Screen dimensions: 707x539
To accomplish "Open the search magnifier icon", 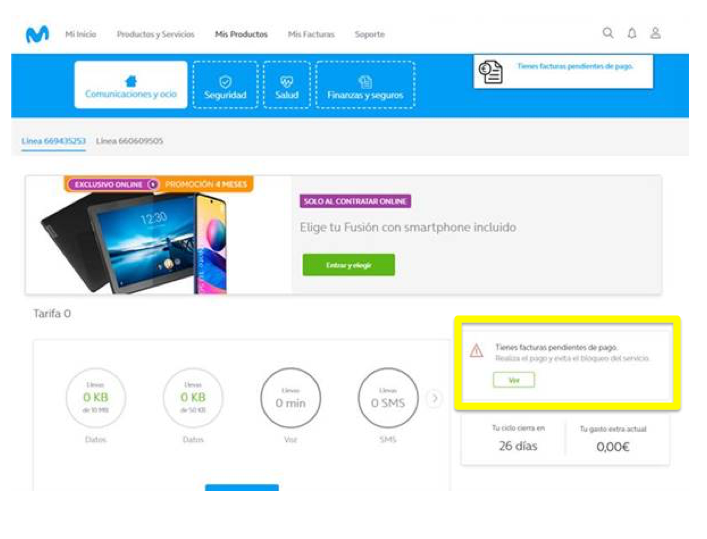I will pyautogui.click(x=608, y=33).
